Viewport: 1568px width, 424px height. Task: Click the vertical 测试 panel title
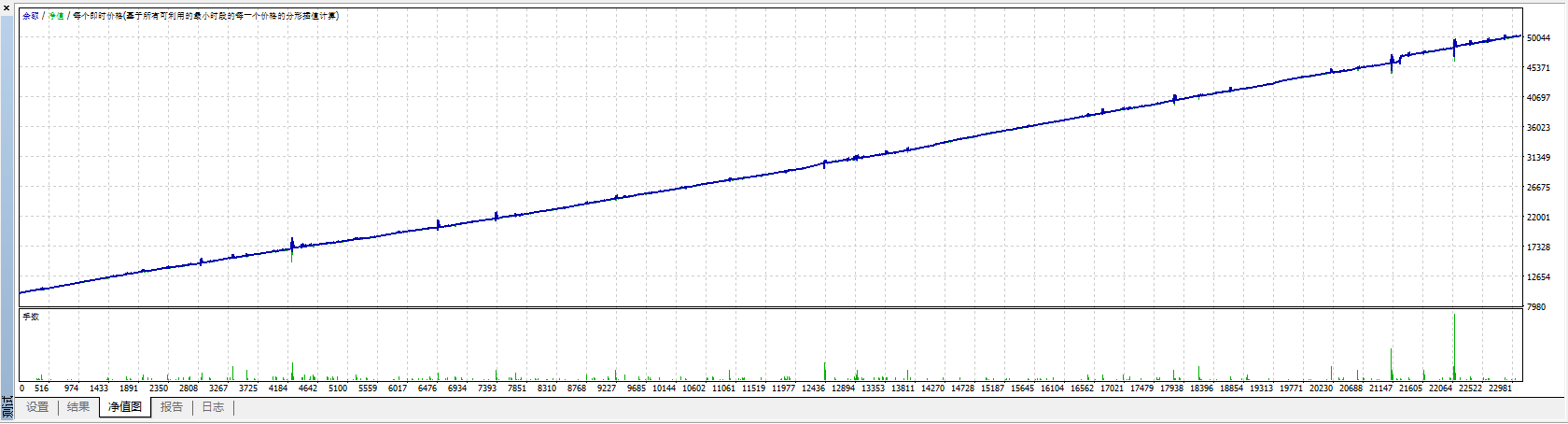pyautogui.click(x=7, y=407)
